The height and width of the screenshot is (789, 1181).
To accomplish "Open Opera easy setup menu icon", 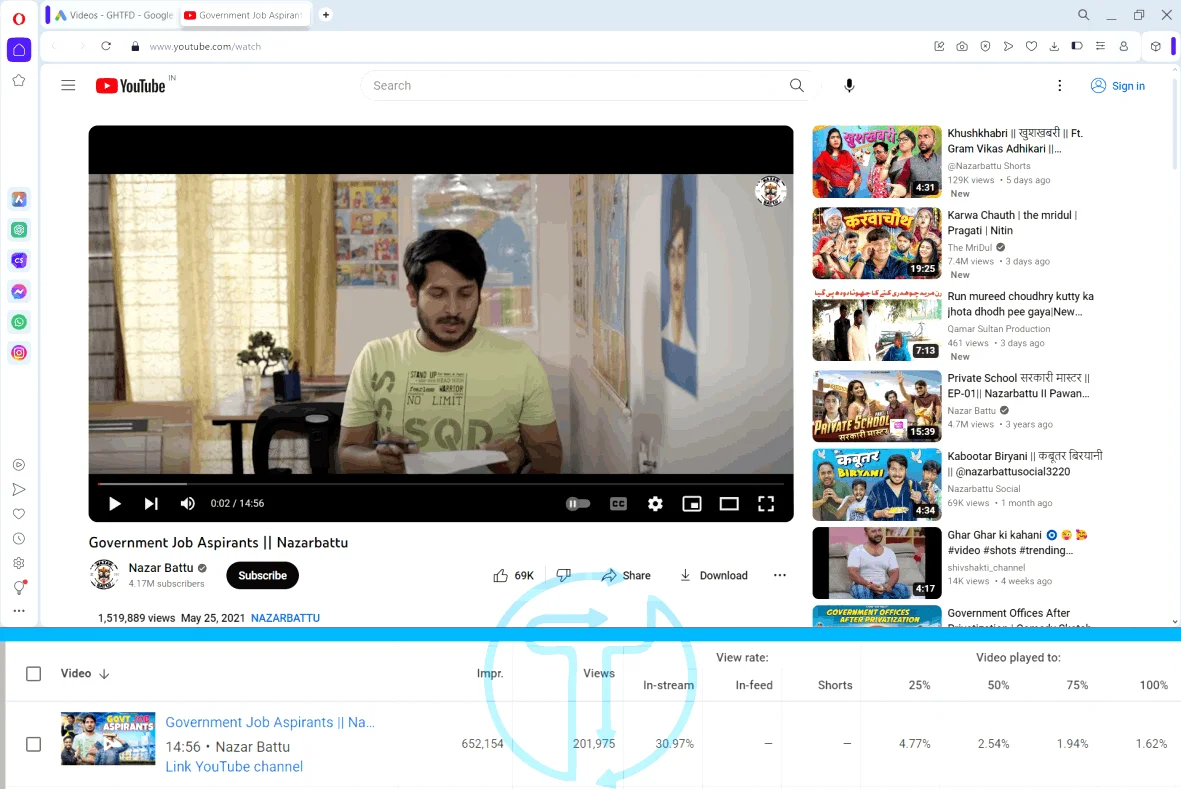I will [1100, 46].
